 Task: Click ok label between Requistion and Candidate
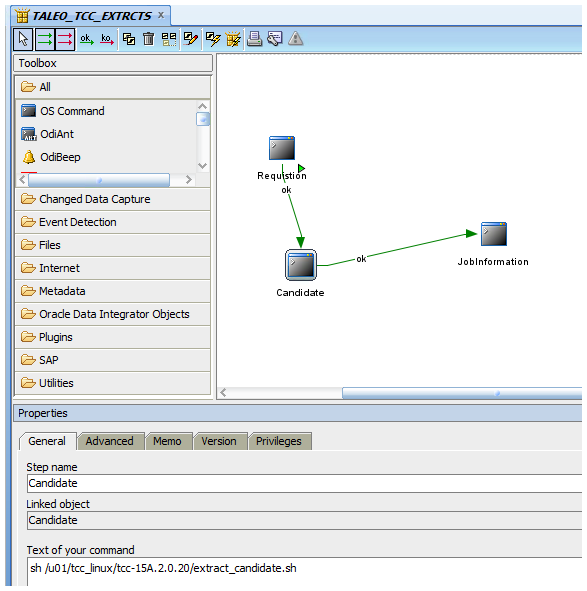286,190
